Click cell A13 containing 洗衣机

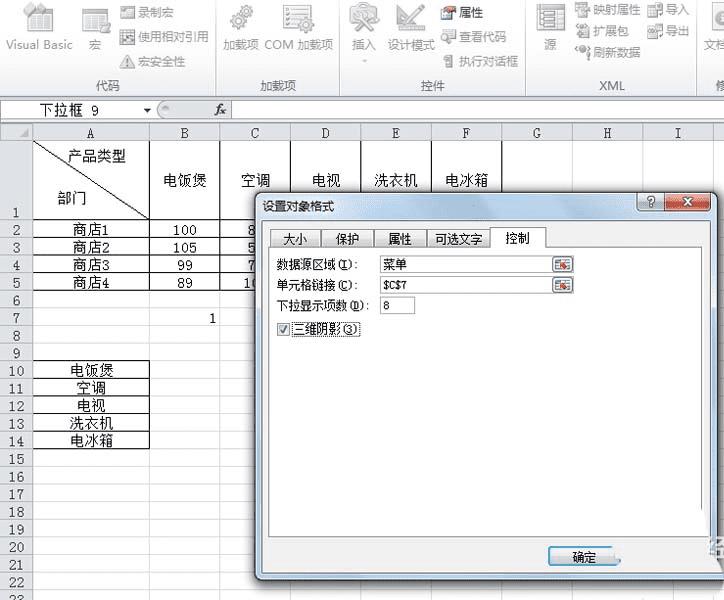(x=91, y=423)
